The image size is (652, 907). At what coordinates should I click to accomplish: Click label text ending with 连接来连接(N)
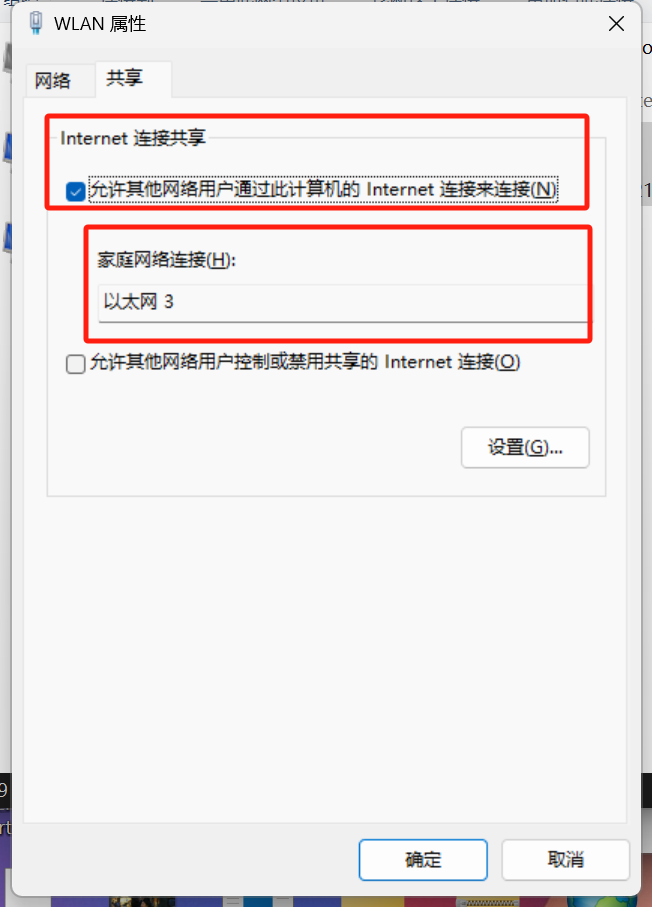(x=323, y=189)
